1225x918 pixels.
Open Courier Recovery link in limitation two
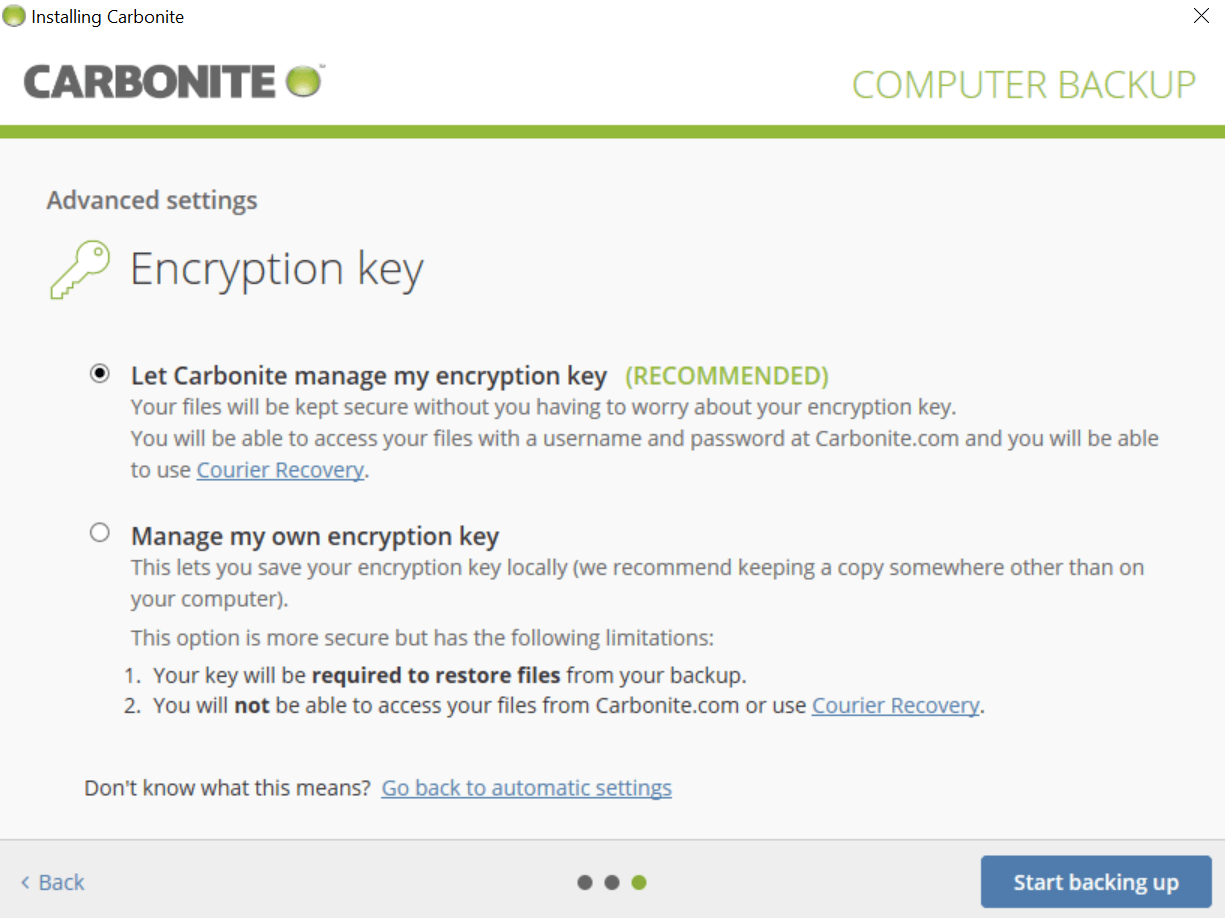895,705
